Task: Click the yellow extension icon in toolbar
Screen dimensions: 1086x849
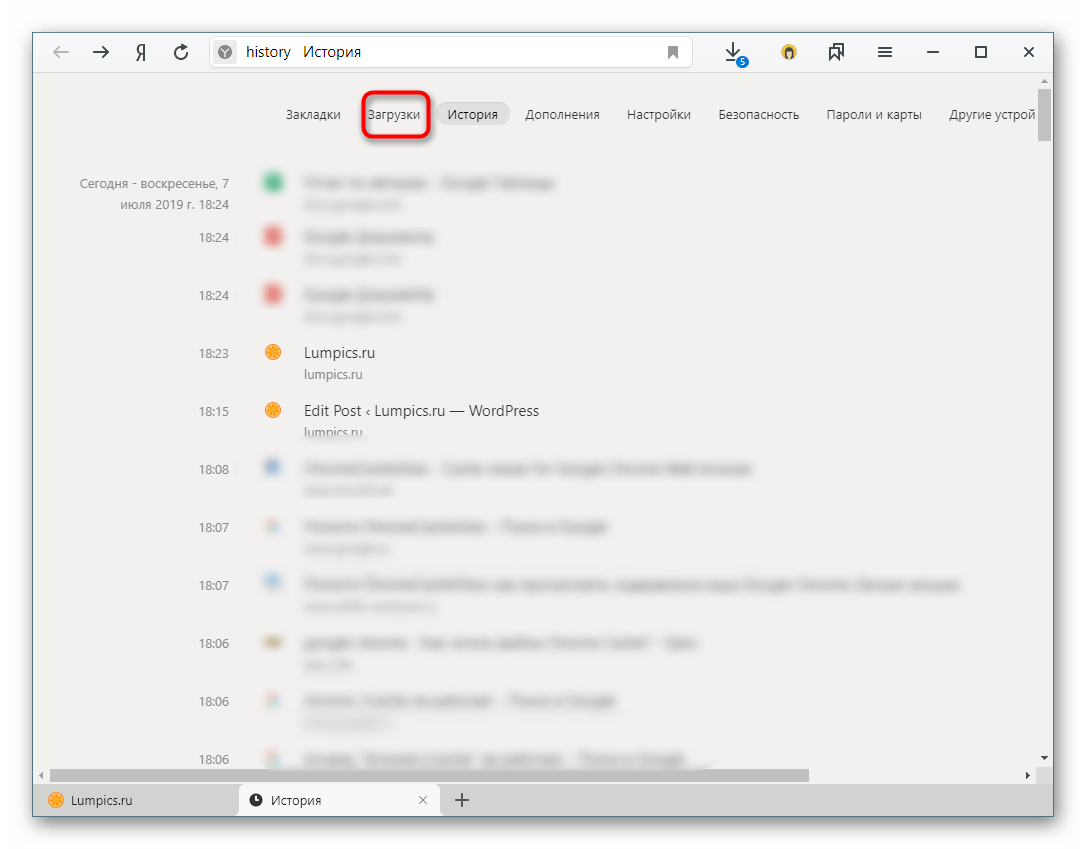Action: click(789, 52)
